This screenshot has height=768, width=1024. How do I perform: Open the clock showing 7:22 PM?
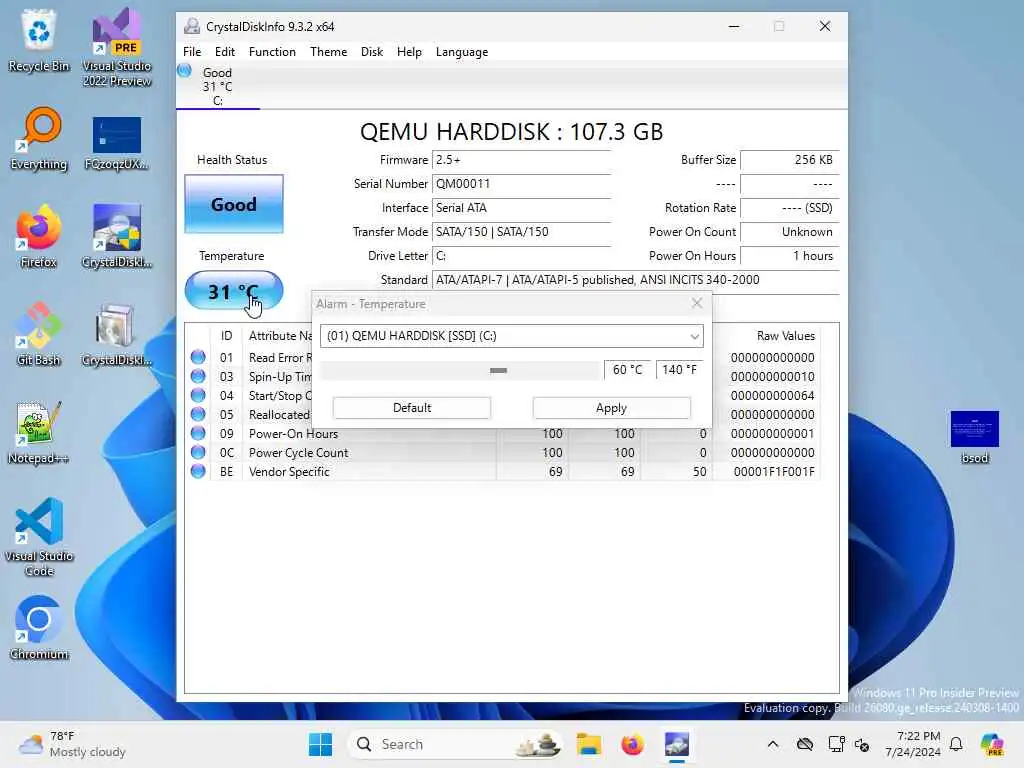913,744
